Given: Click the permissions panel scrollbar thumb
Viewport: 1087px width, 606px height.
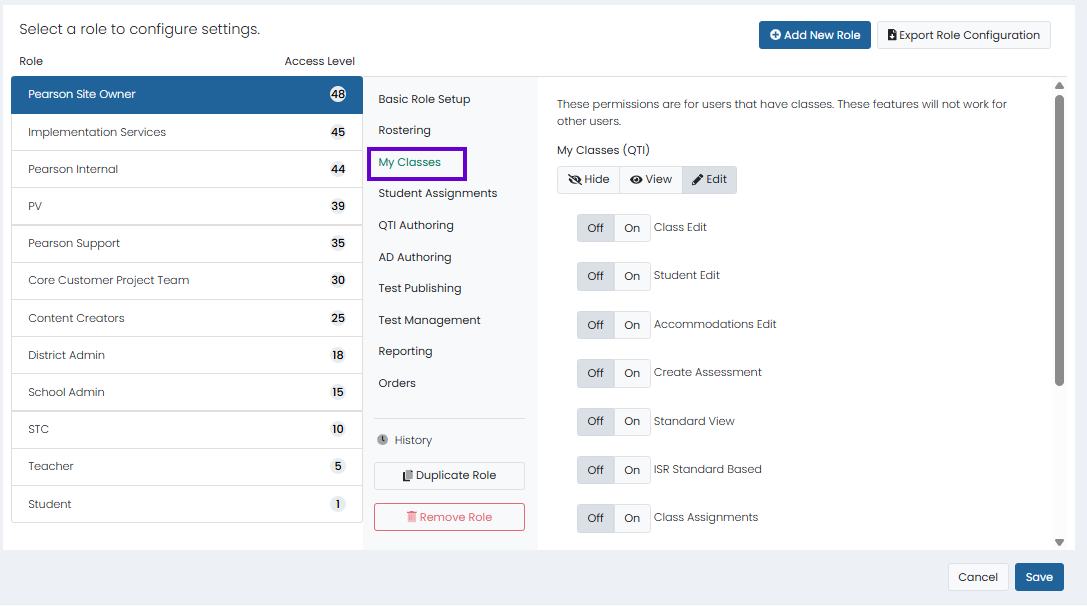Looking at the screenshot, I should click(1059, 241).
